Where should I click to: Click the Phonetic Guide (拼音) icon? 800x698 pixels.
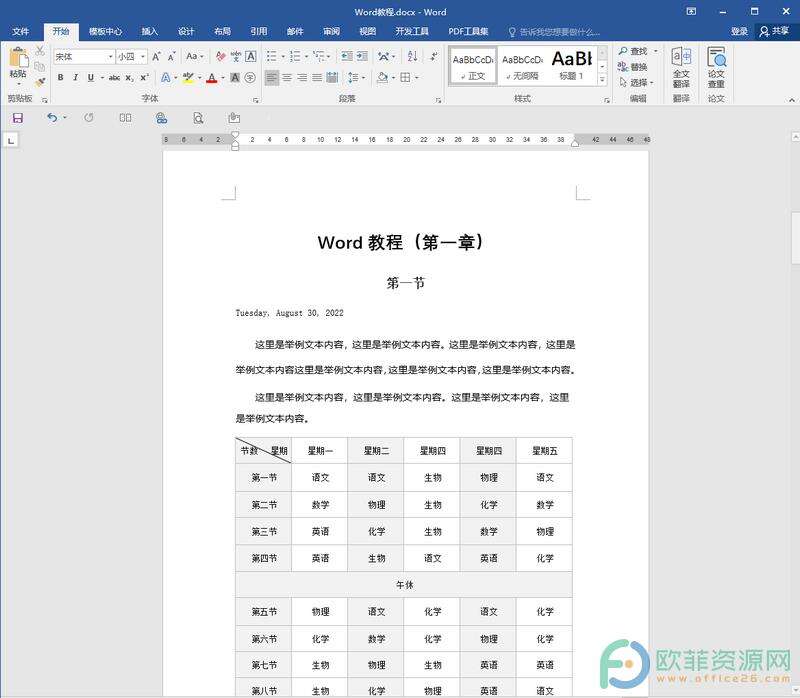(x=236, y=57)
